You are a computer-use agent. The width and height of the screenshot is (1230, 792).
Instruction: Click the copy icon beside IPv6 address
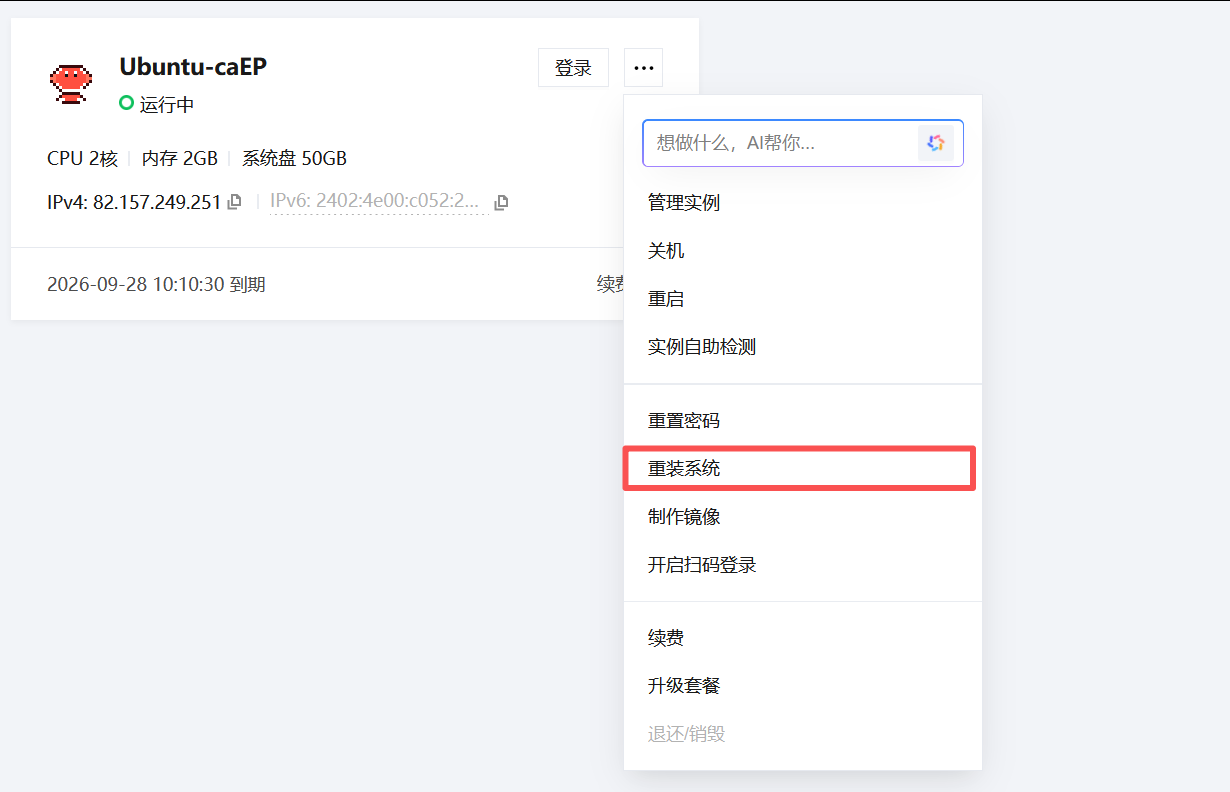[502, 202]
